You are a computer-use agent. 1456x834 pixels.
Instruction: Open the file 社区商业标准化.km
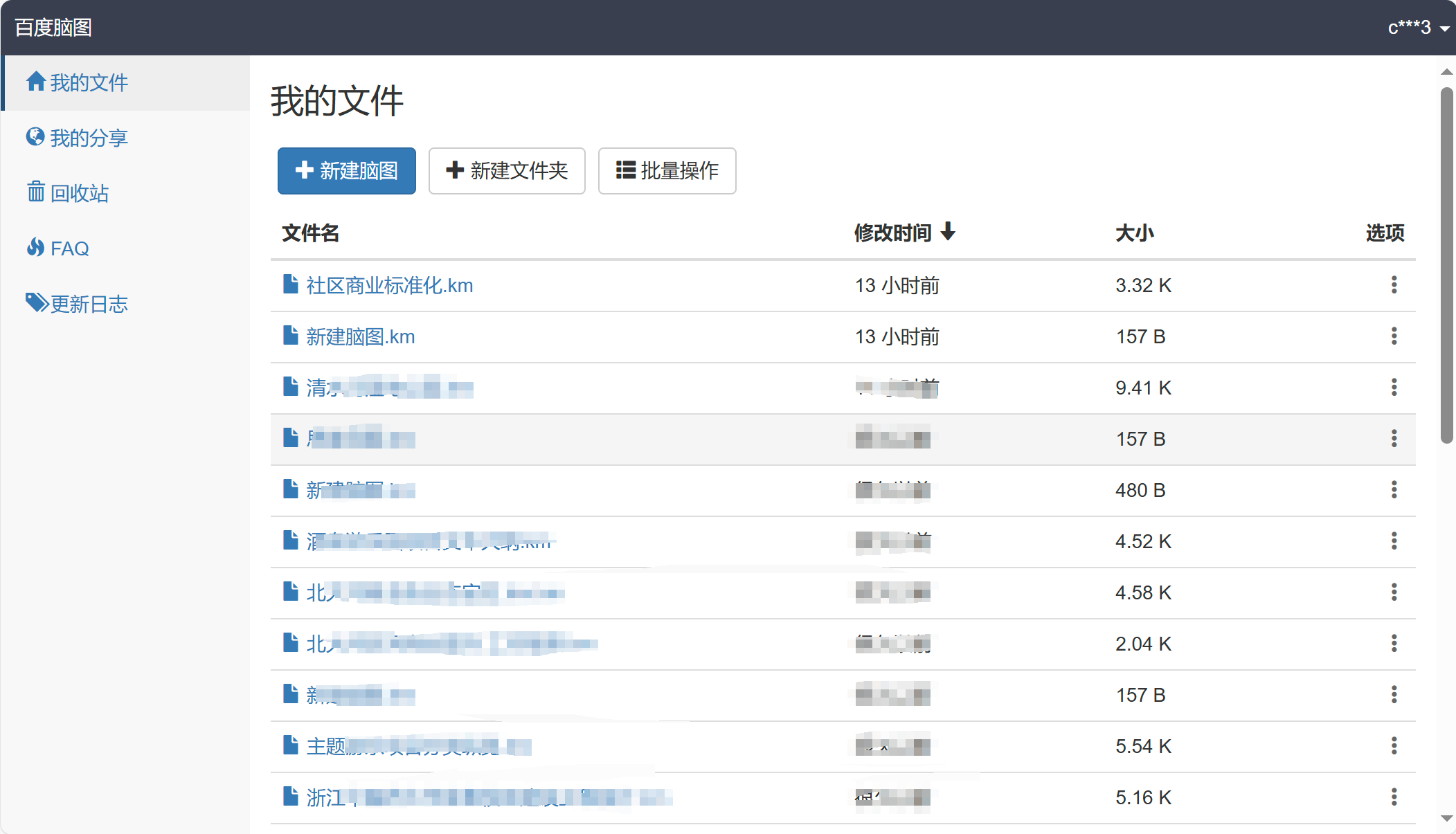coord(390,284)
